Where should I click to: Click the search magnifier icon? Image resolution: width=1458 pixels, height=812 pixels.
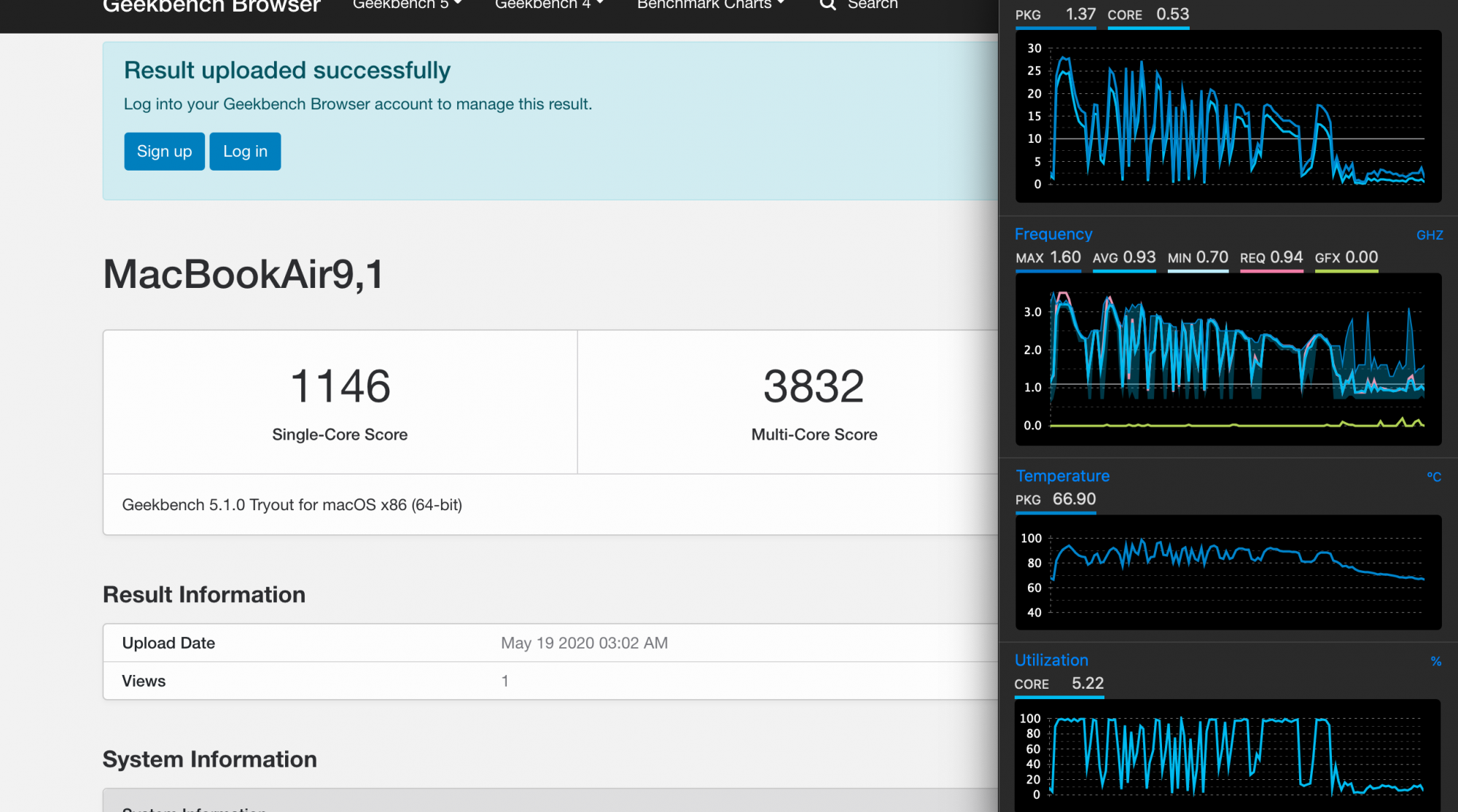pyautogui.click(x=827, y=5)
